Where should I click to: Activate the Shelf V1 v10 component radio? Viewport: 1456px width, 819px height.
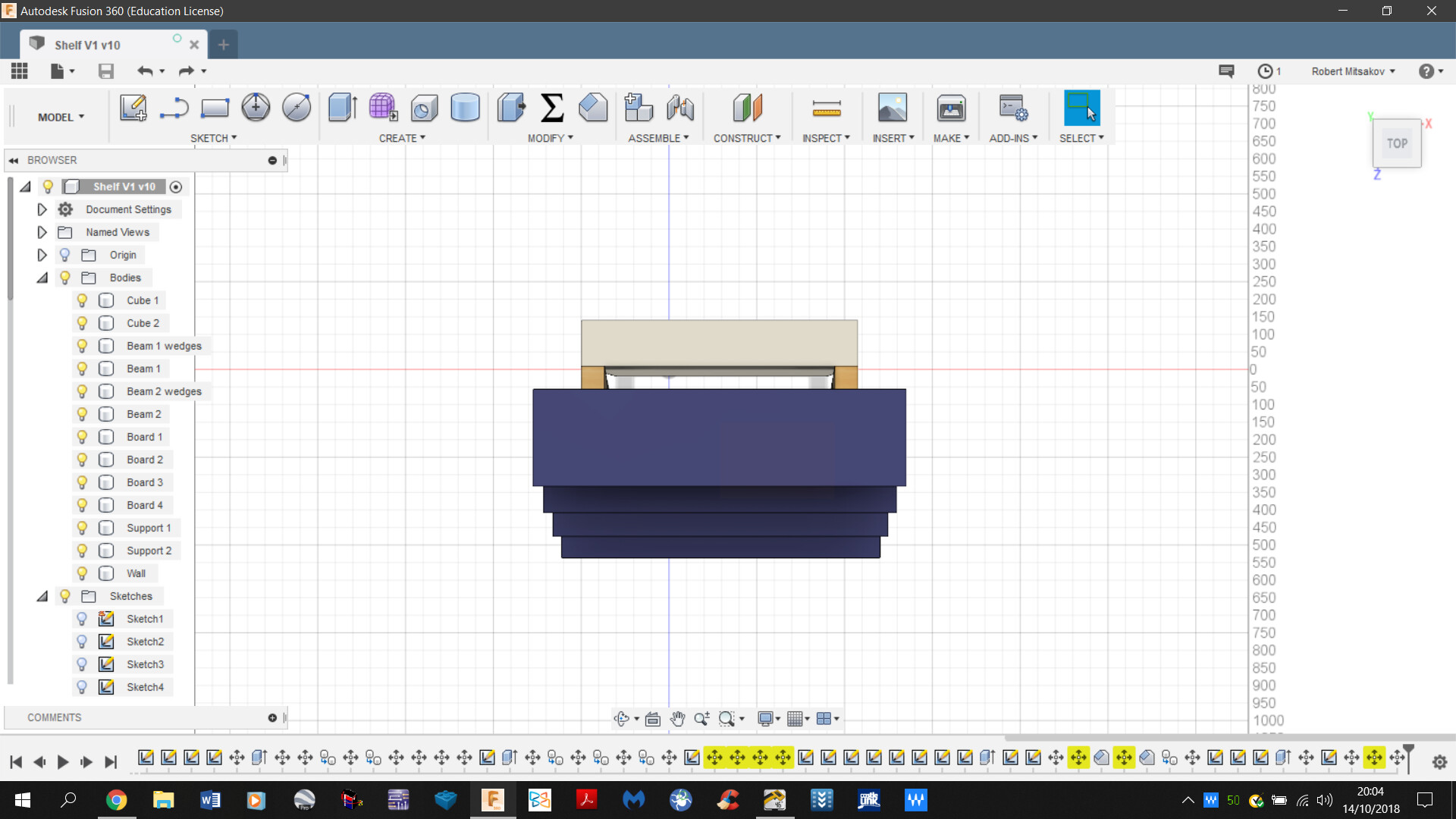pos(176,187)
